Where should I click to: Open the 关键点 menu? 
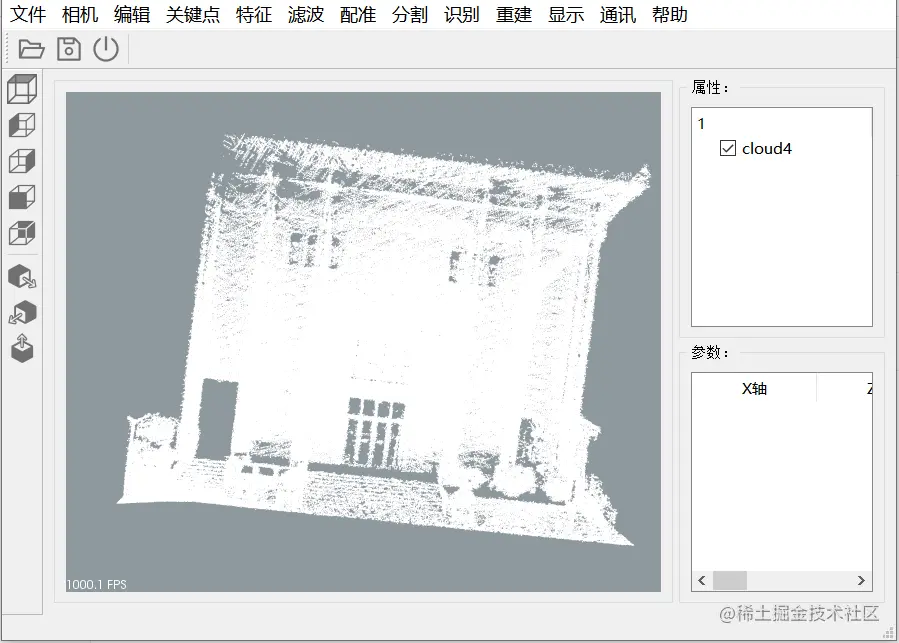(193, 14)
